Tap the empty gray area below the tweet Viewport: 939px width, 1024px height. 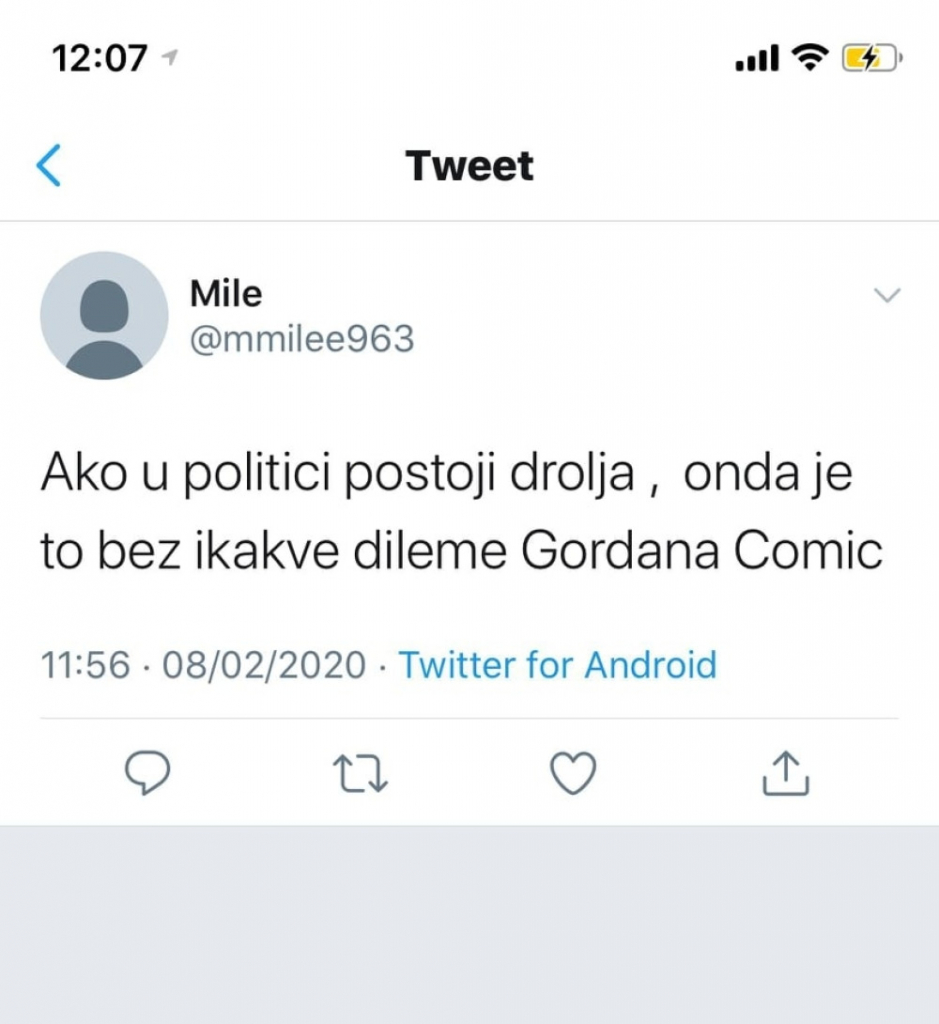(470, 920)
